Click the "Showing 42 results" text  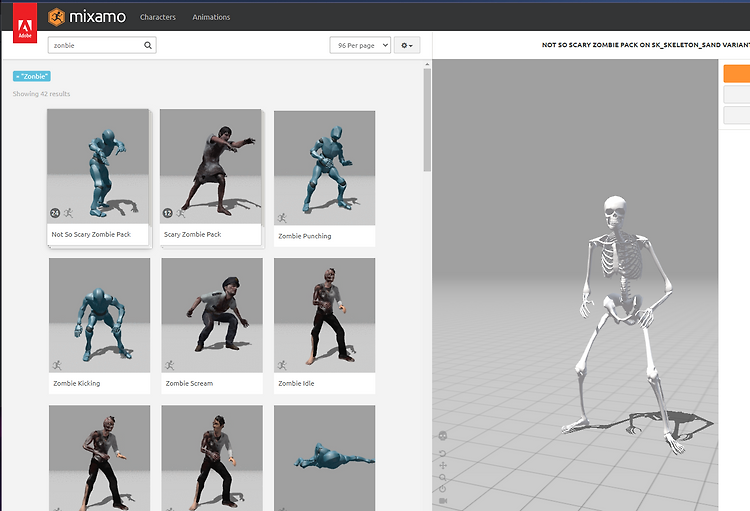[41, 94]
